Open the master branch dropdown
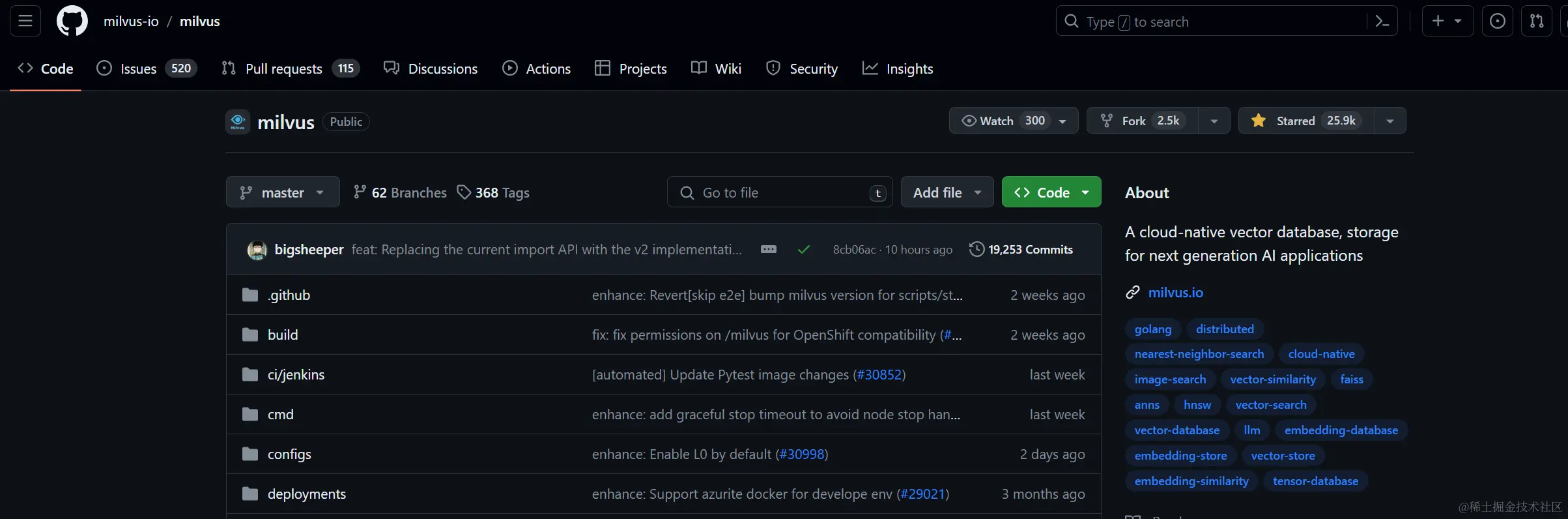1568x519 pixels. [x=283, y=192]
